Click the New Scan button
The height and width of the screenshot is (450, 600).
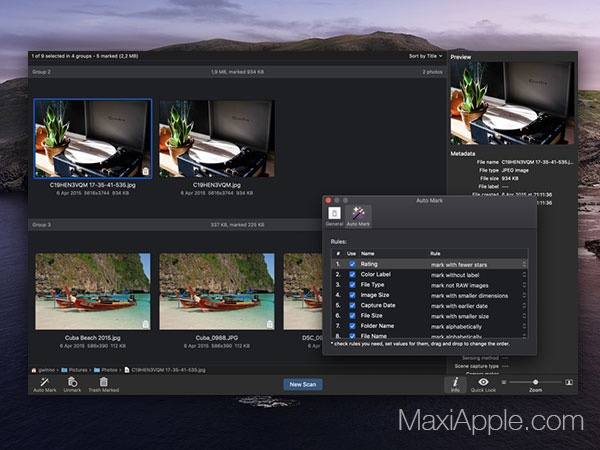pos(303,384)
